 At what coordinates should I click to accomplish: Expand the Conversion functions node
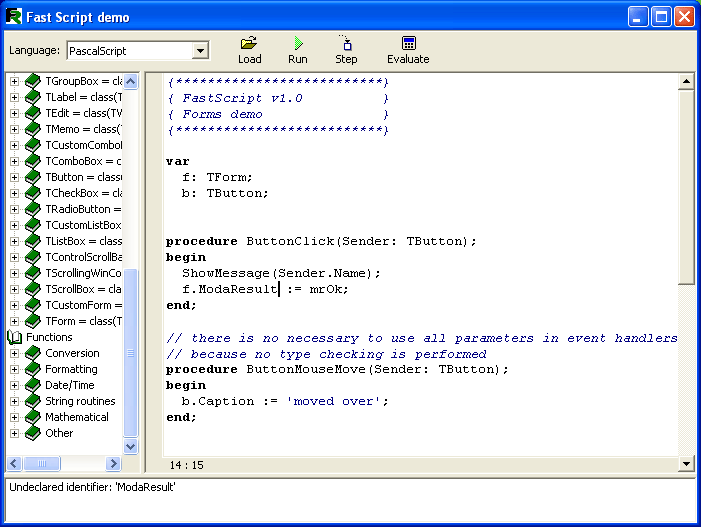[14, 354]
